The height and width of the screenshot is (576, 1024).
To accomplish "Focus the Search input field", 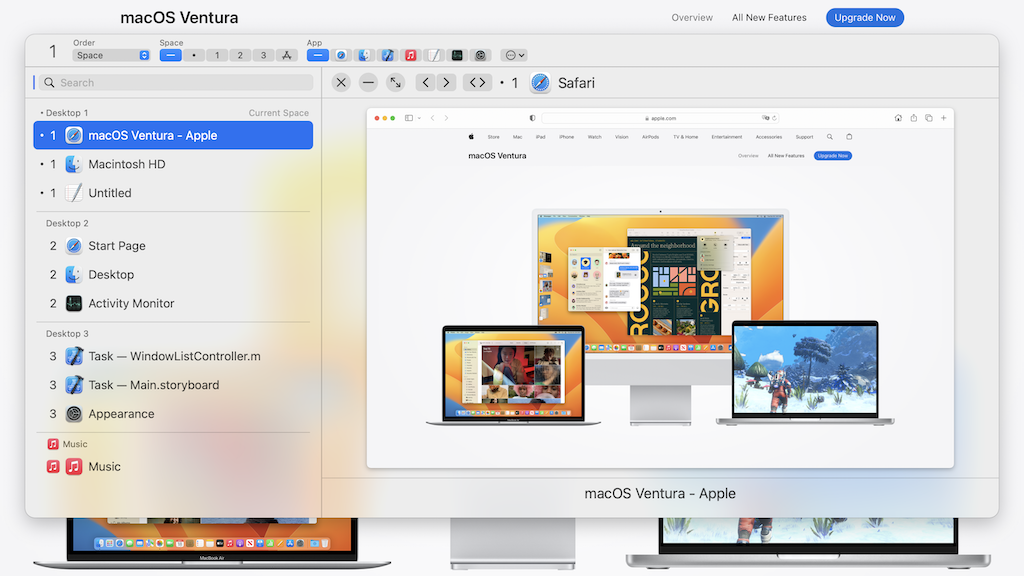I will click(x=175, y=83).
